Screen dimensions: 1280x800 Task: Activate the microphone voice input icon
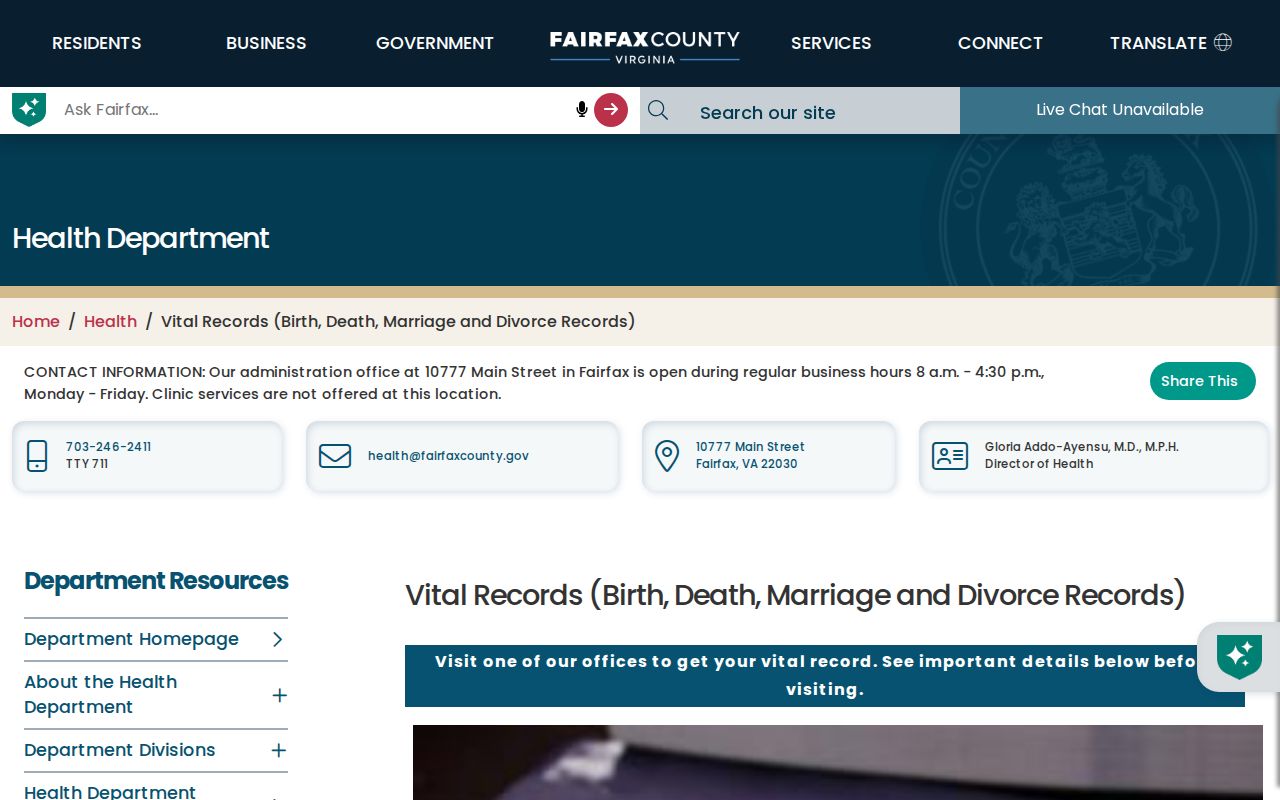tap(582, 109)
